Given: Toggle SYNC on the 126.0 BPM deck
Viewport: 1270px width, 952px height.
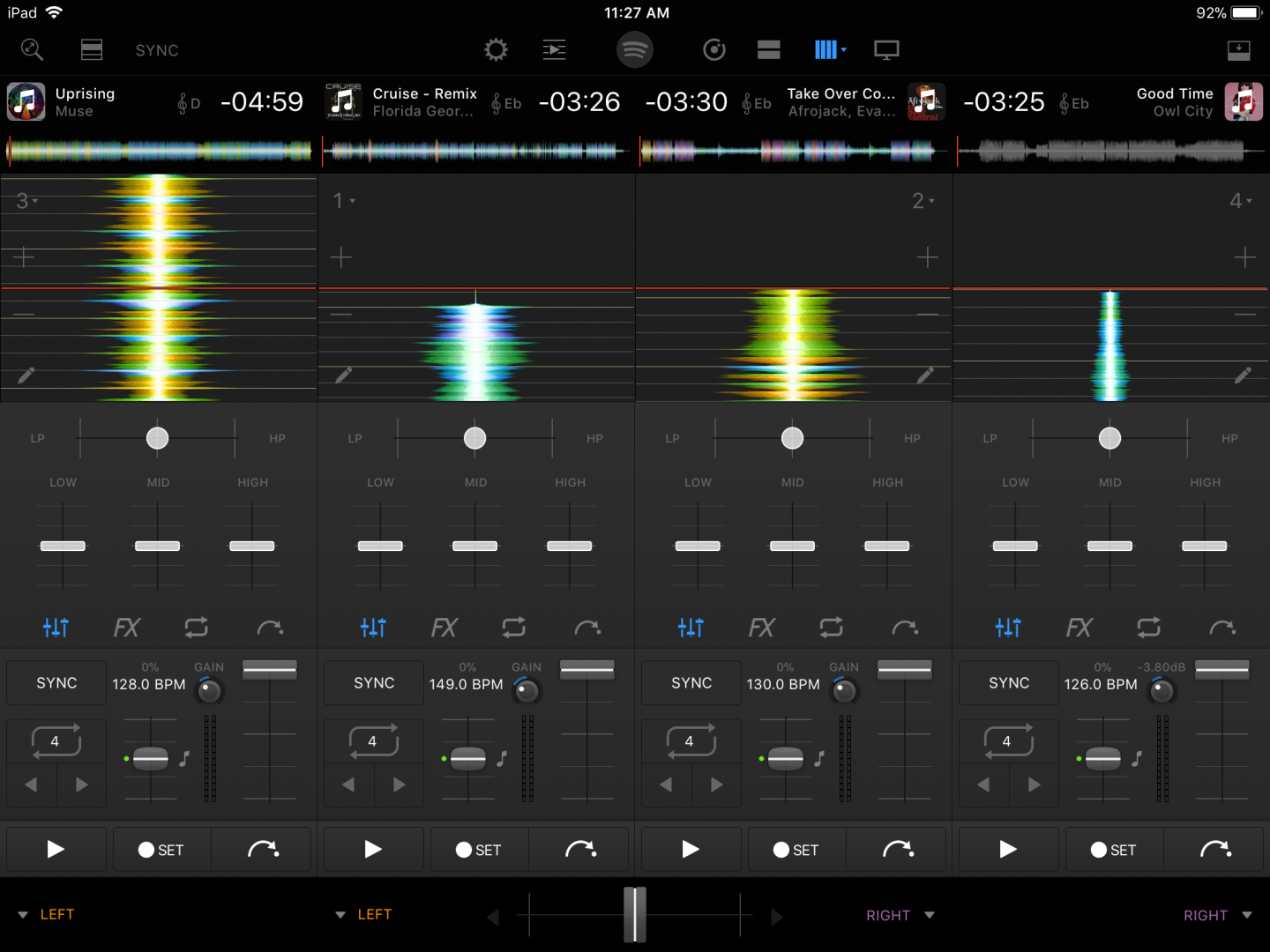Looking at the screenshot, I should [x=1009, y=683].
